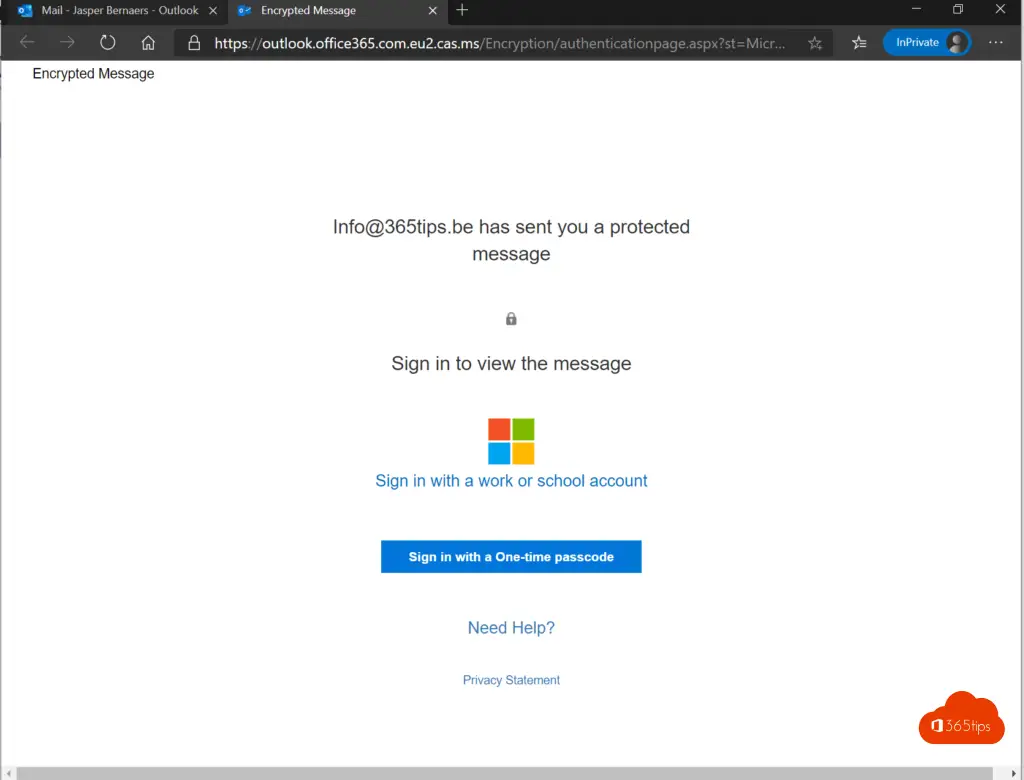Image resolution: width=1024 pixels, height=780 pixels.
Task: Open browser settings and more menu
Action: pyautogui.click(x=995, y=42)
